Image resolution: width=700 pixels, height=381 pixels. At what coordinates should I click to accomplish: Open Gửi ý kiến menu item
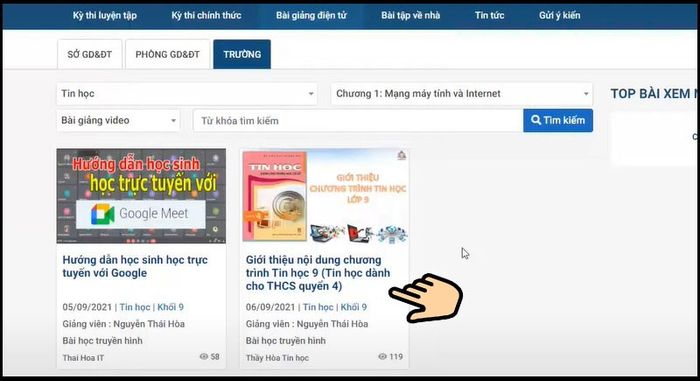tap(559, 15)
